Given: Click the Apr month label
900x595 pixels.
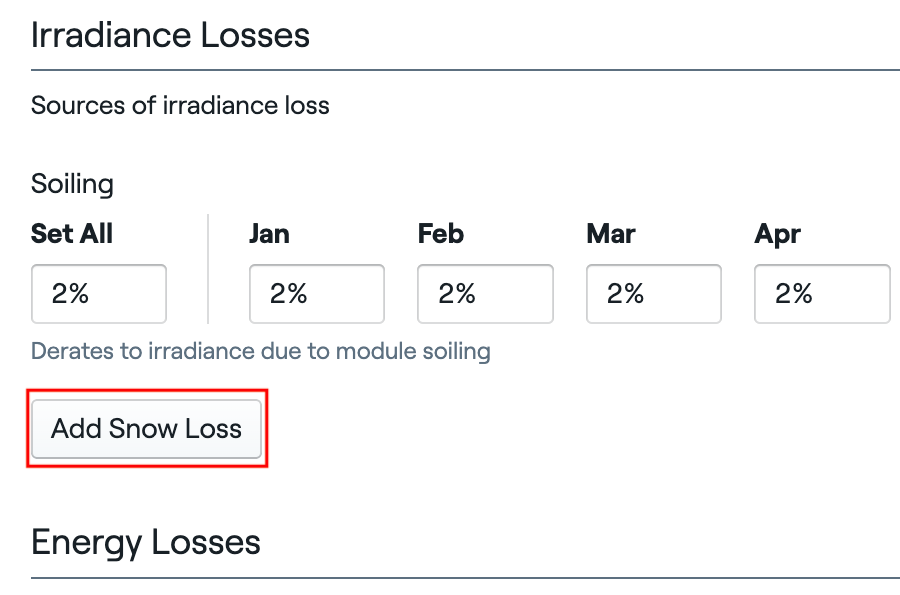Looking at the screenshot, I should click(x=778, y=234).
